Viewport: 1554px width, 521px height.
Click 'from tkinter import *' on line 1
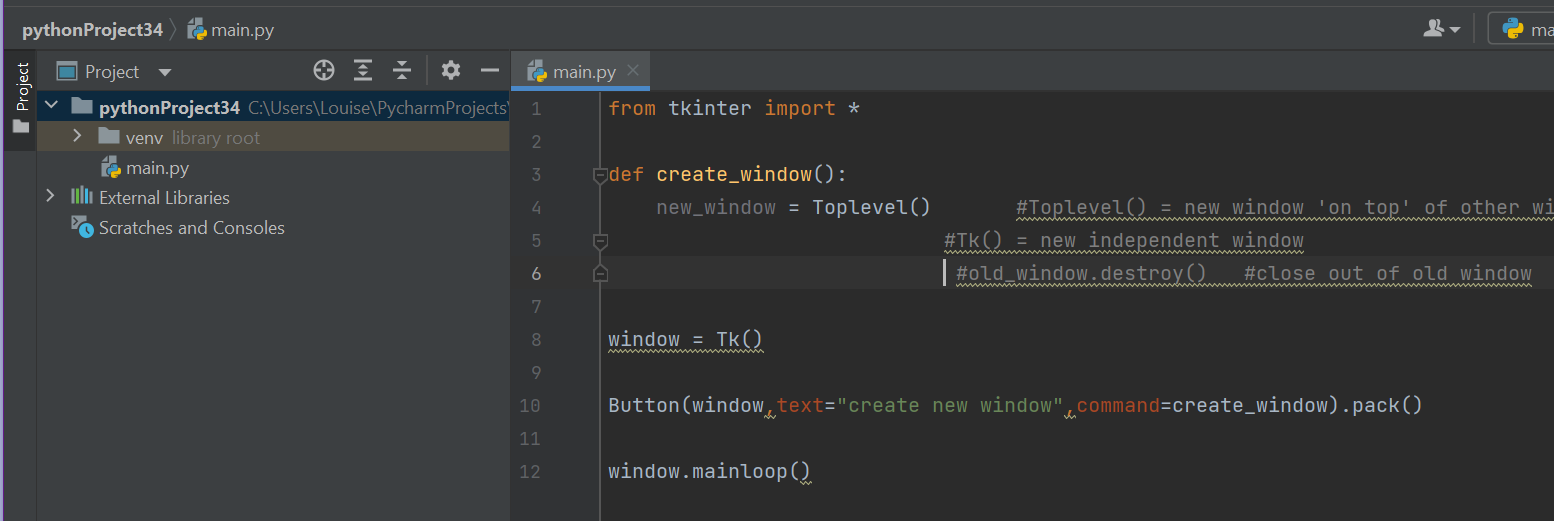coord(734,108)
